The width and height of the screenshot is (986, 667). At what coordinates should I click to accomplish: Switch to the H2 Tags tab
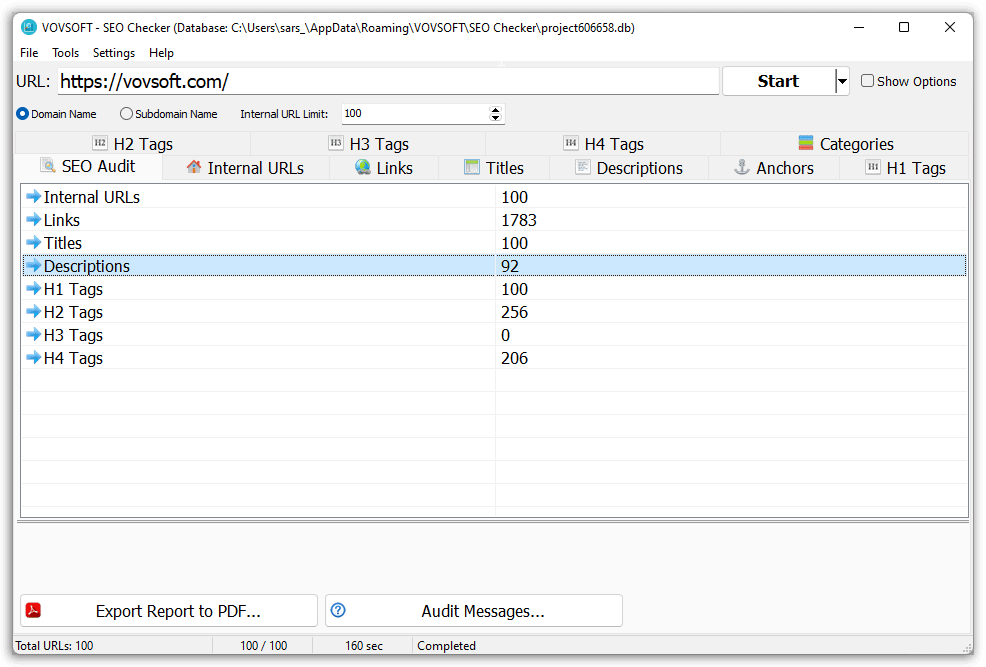coord(132,144)
